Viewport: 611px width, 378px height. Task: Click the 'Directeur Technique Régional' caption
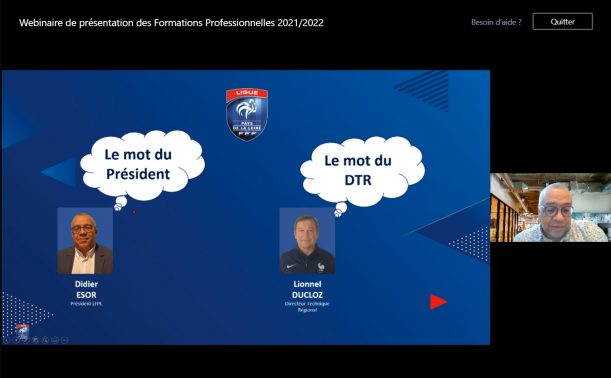coord(307,307)
